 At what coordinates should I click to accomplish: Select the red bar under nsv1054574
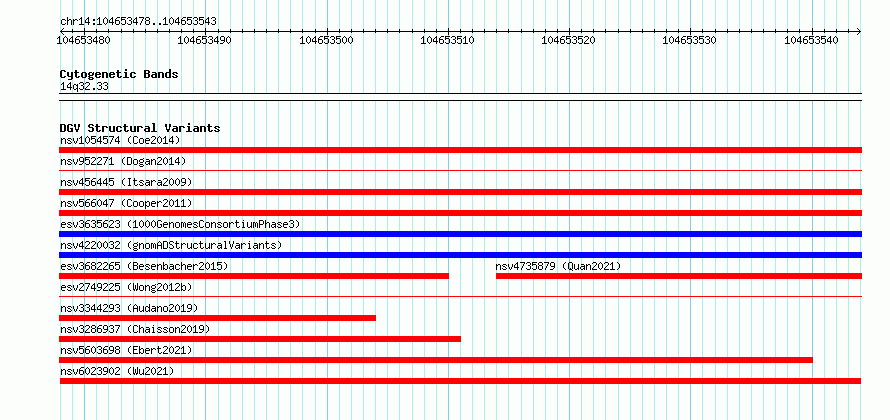(460, 150)
